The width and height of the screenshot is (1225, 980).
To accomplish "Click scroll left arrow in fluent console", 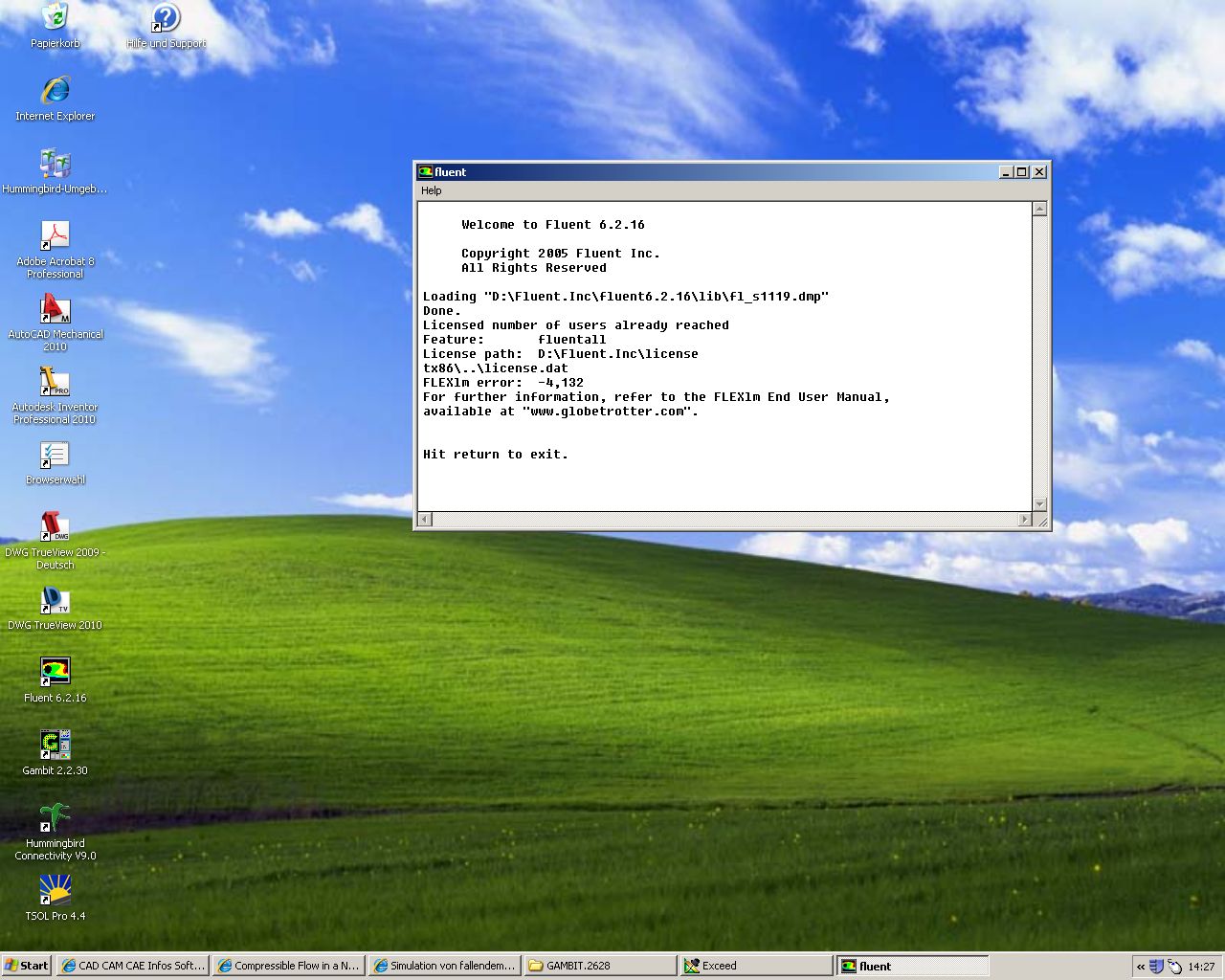I will pos(426,520).
